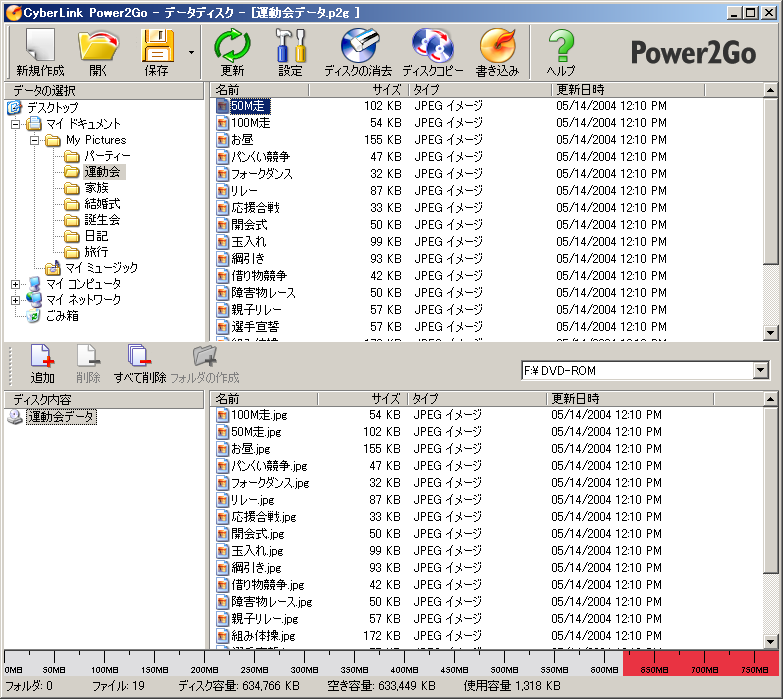Viewport: 783px width, 699px height.
Task: Click the 新規作成 (New) toolbar icon
Action: pos(40,52)
